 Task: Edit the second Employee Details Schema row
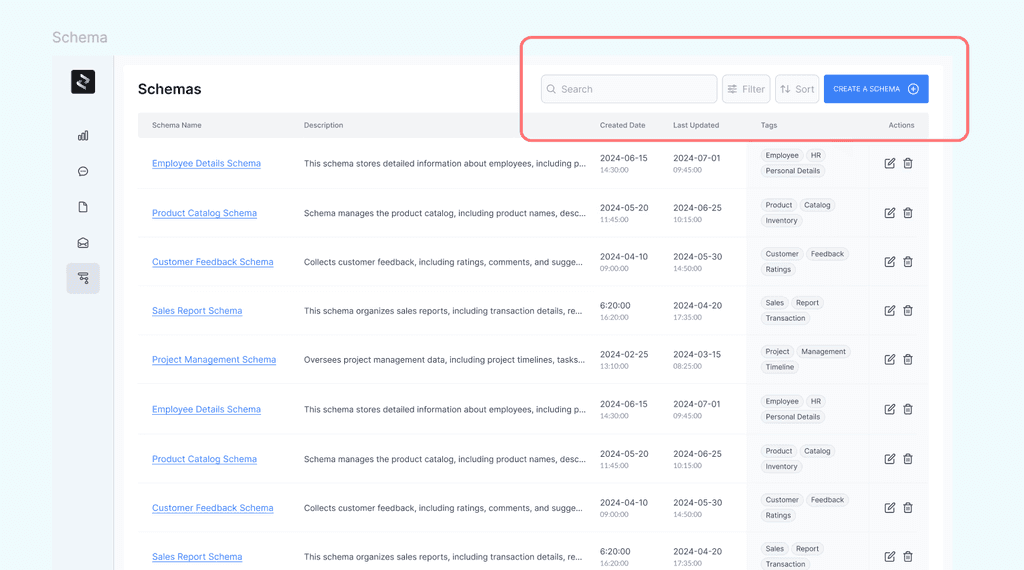pyautogui.click(x=889, y=409)
